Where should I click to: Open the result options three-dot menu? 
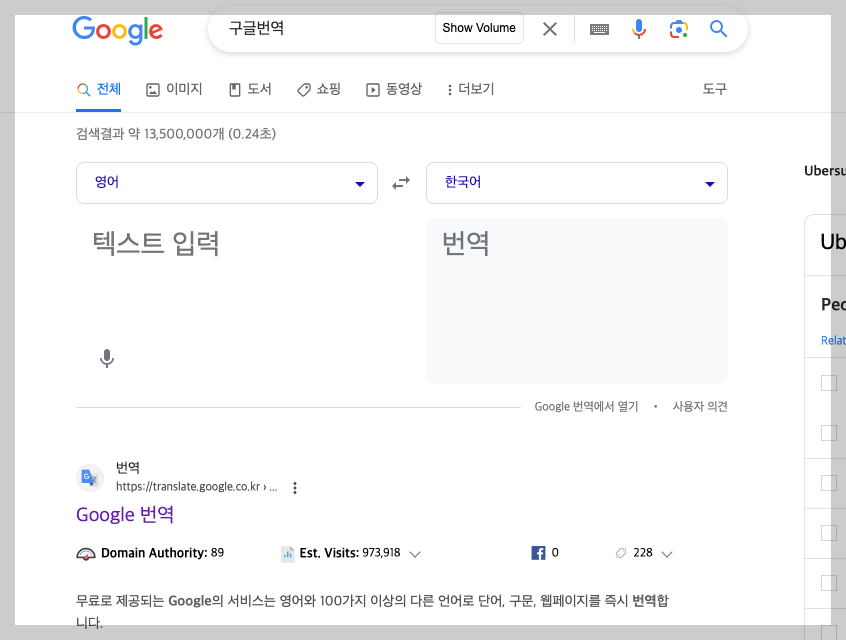tap(295, 488)
